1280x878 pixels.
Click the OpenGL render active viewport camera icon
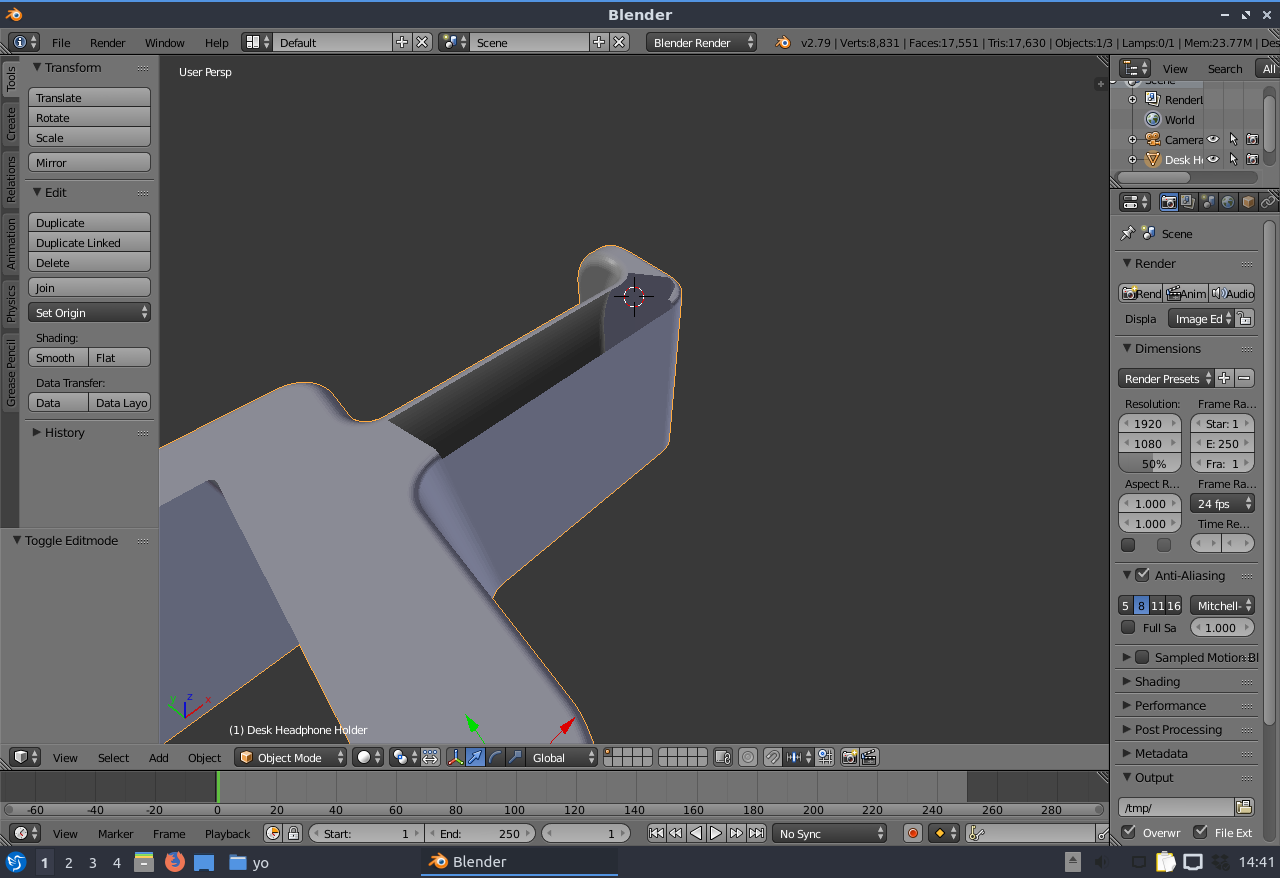point(849,758)
